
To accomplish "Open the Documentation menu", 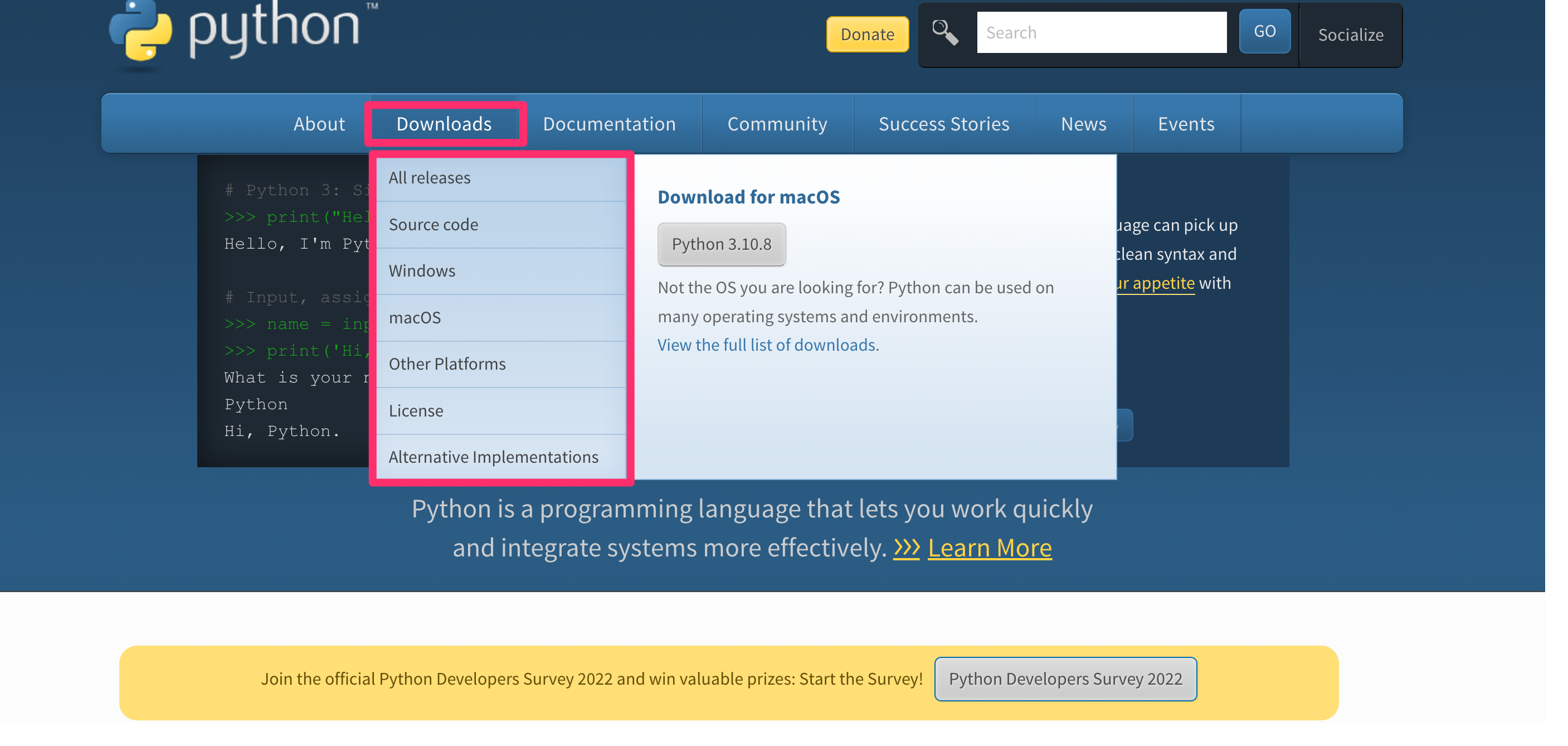I will pyautogui.click(x=609, y=124).
